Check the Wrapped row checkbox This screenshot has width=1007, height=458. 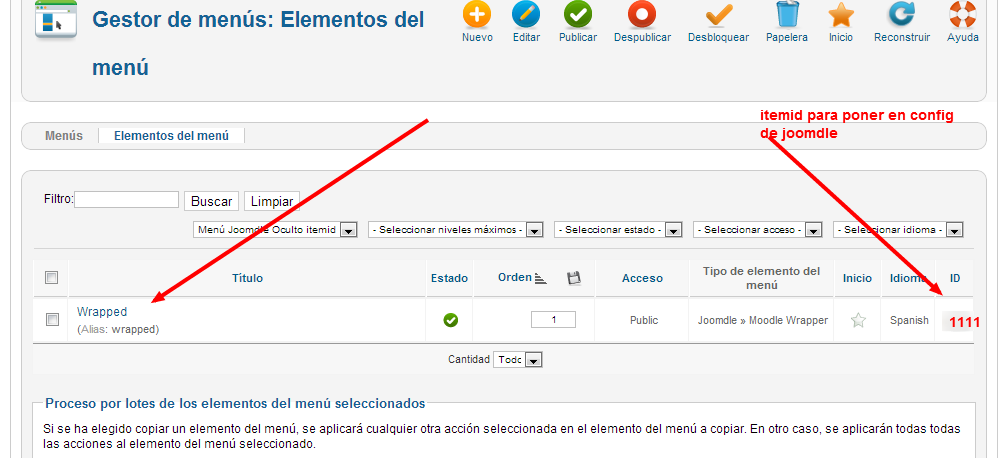click(52, 320)
